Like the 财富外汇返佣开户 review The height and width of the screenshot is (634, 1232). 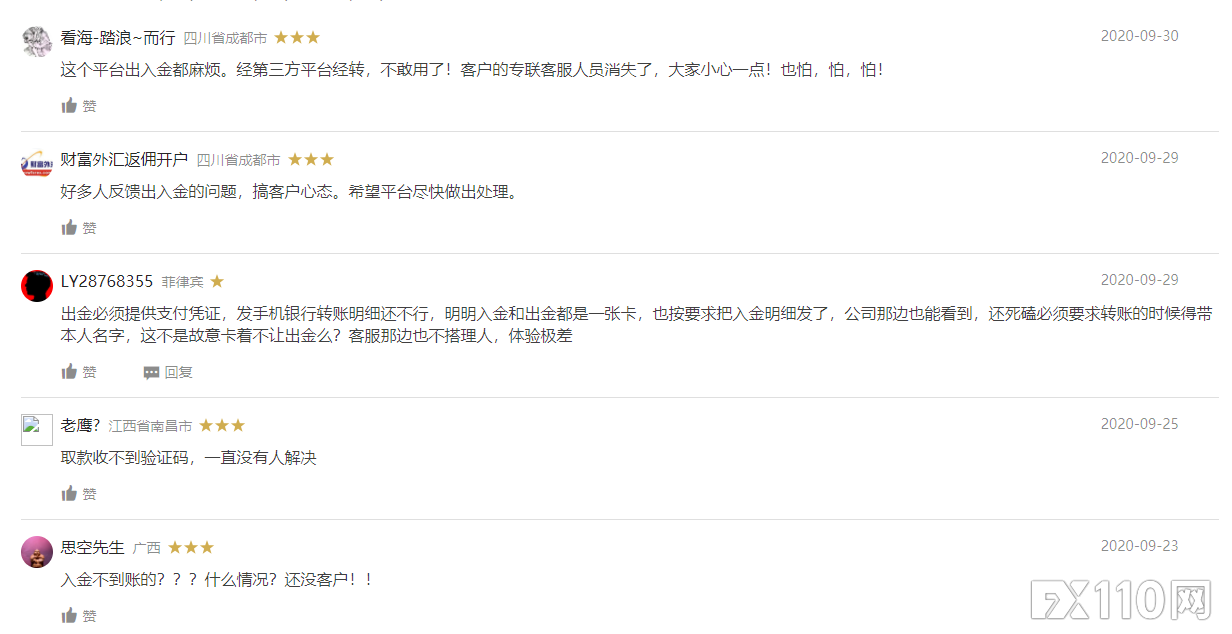70,228
